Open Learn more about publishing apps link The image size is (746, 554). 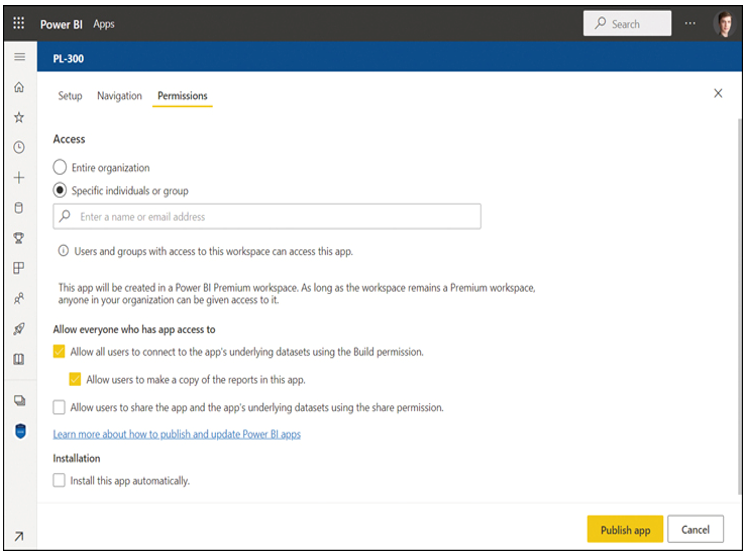click(177, 434)
